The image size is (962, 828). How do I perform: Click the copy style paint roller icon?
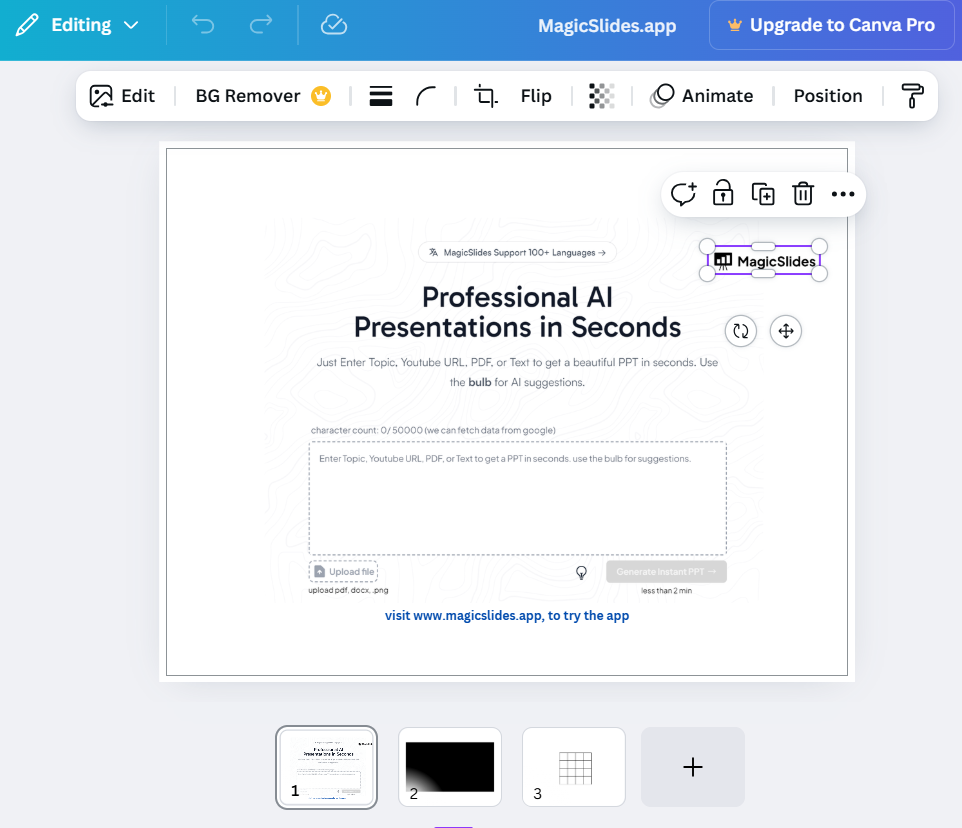912,96
